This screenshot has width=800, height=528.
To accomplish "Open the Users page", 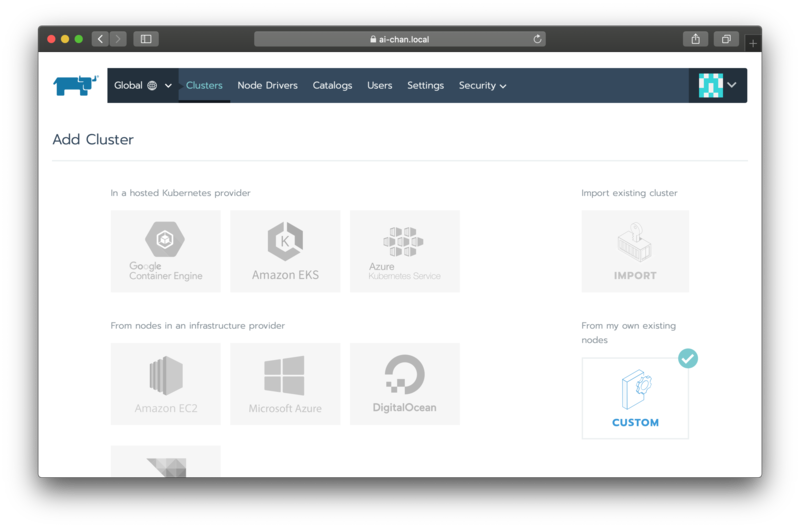I will 379,86.
